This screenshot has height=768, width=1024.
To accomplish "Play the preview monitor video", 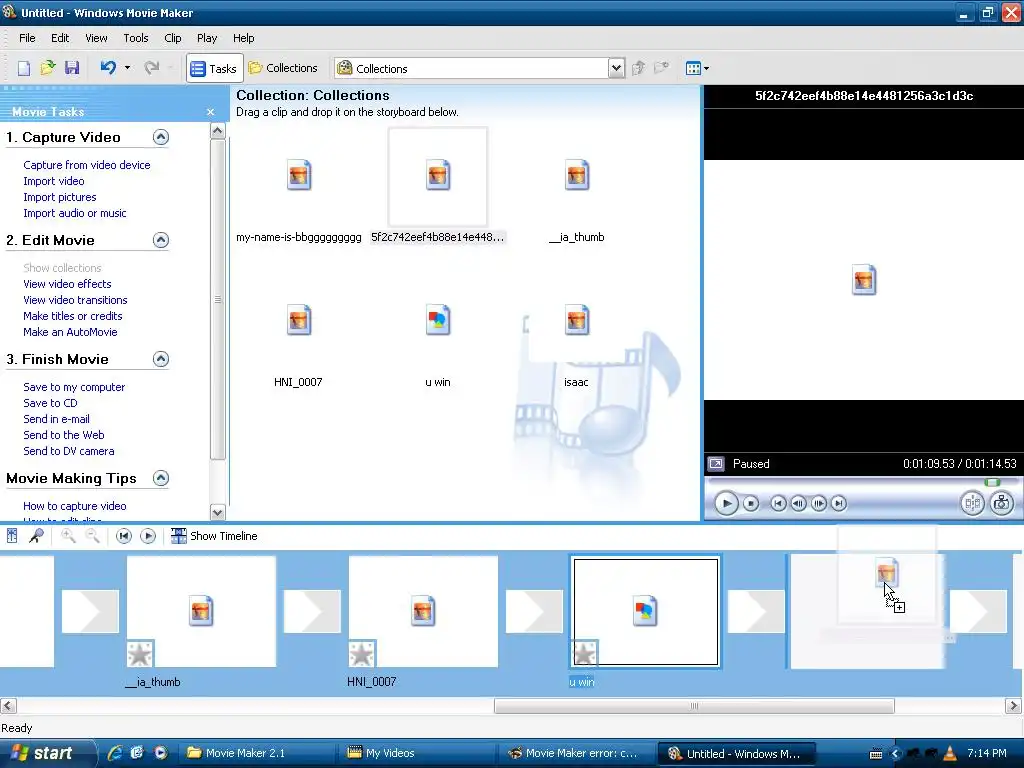I will pyautogui.click(x=726, y=504).
